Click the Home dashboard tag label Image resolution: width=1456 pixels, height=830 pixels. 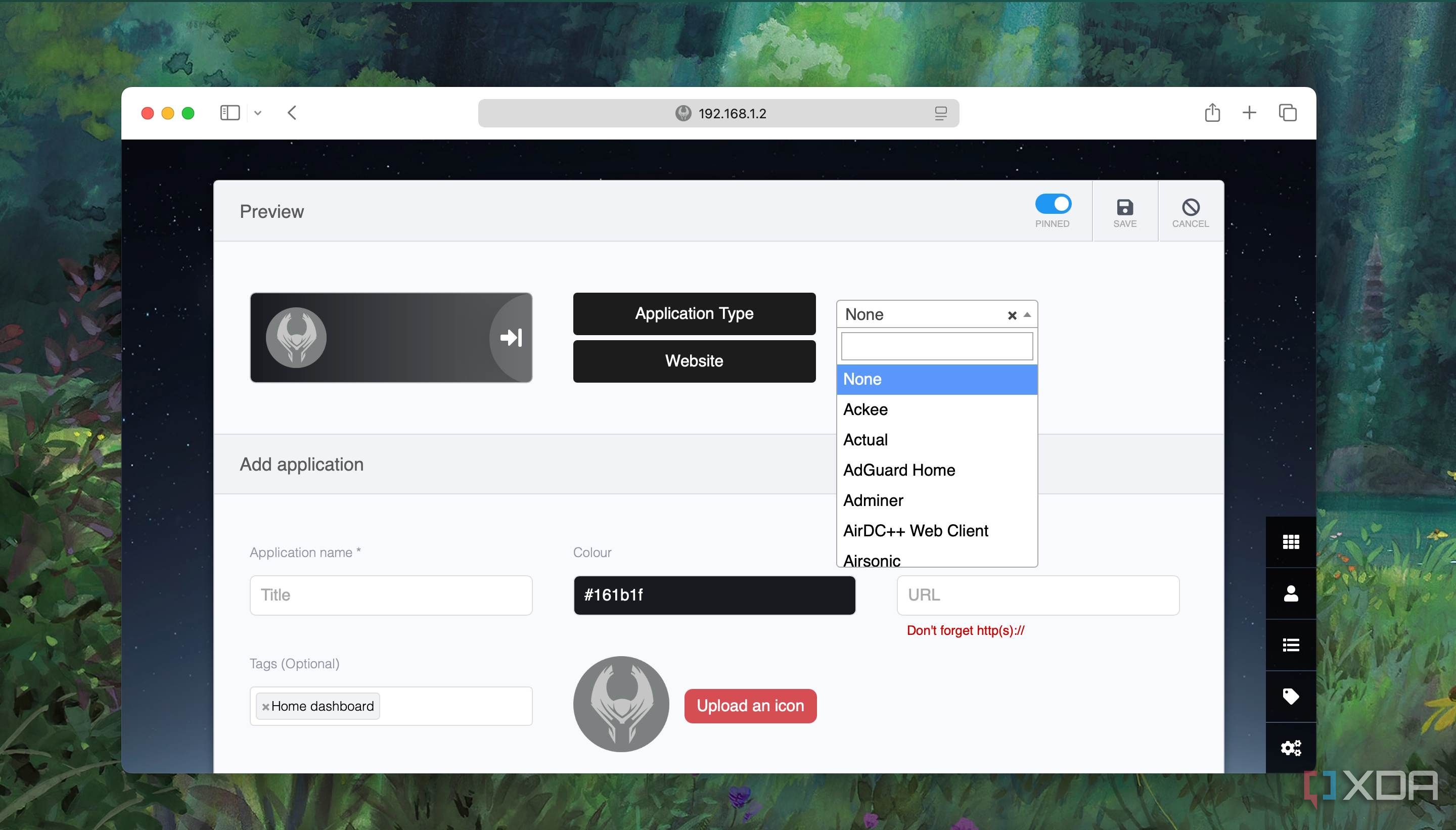(x=323, y=706)
